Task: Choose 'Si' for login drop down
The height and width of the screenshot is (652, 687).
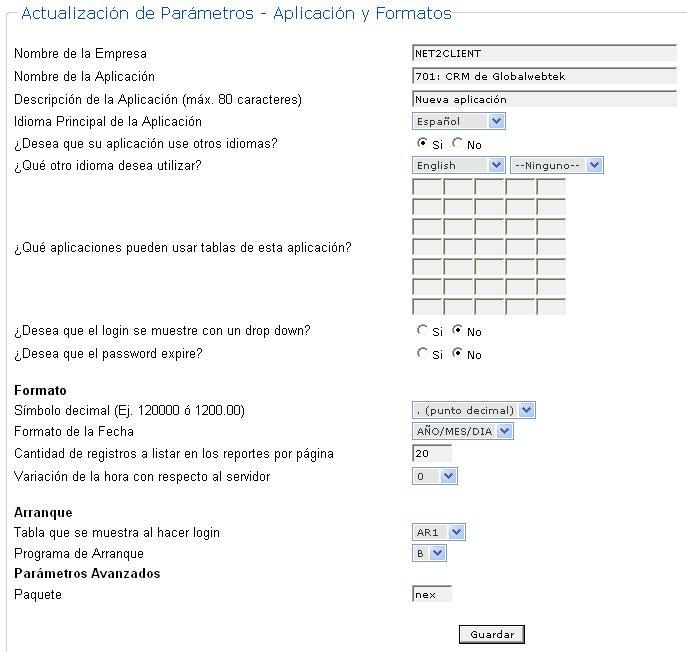Action: pos(422,331)
